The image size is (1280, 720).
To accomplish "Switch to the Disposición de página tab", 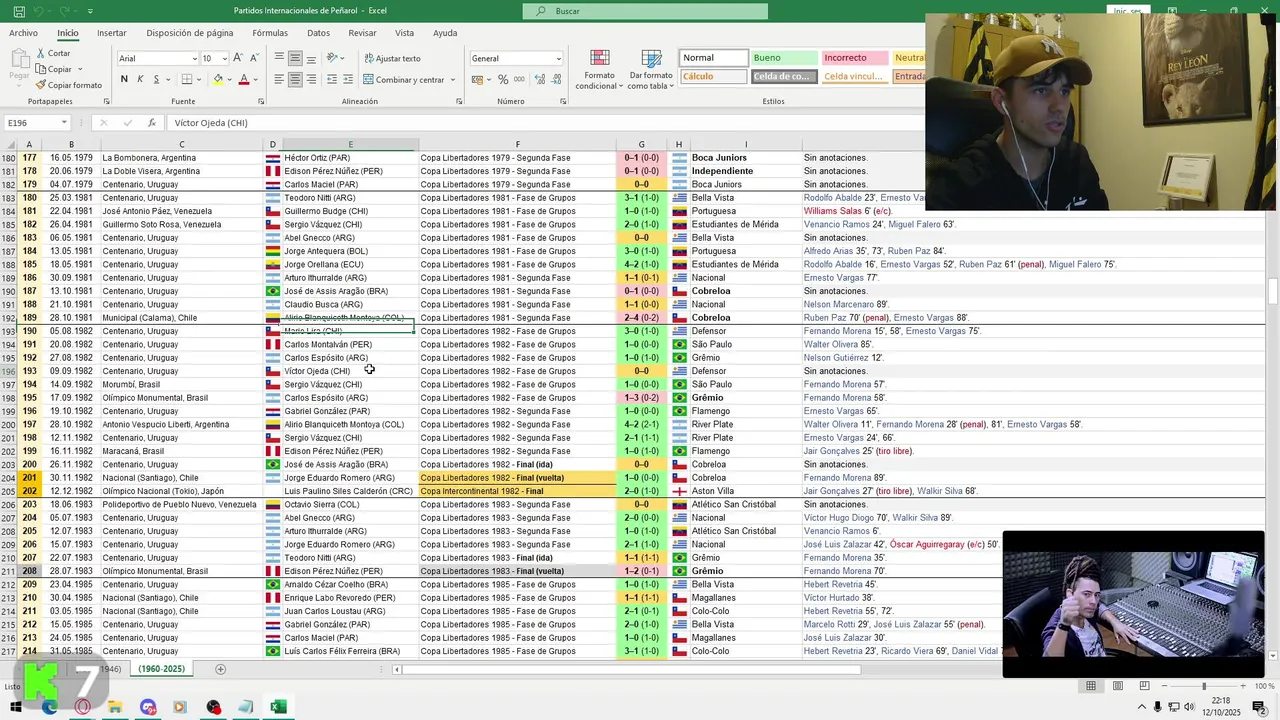I will pyautogui.click(x=189, y=33).
